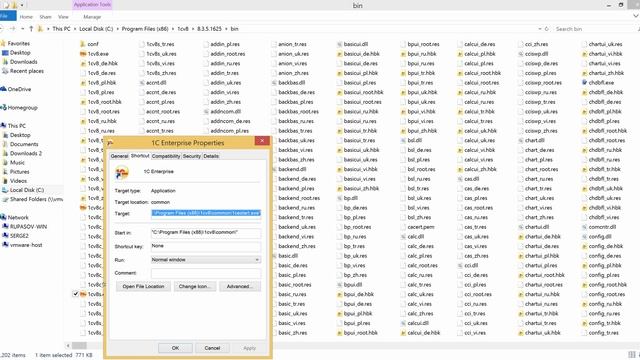The image size is (640, 360).
Task: Click 8.3.5.1625 in address bar
Action: 209,29
